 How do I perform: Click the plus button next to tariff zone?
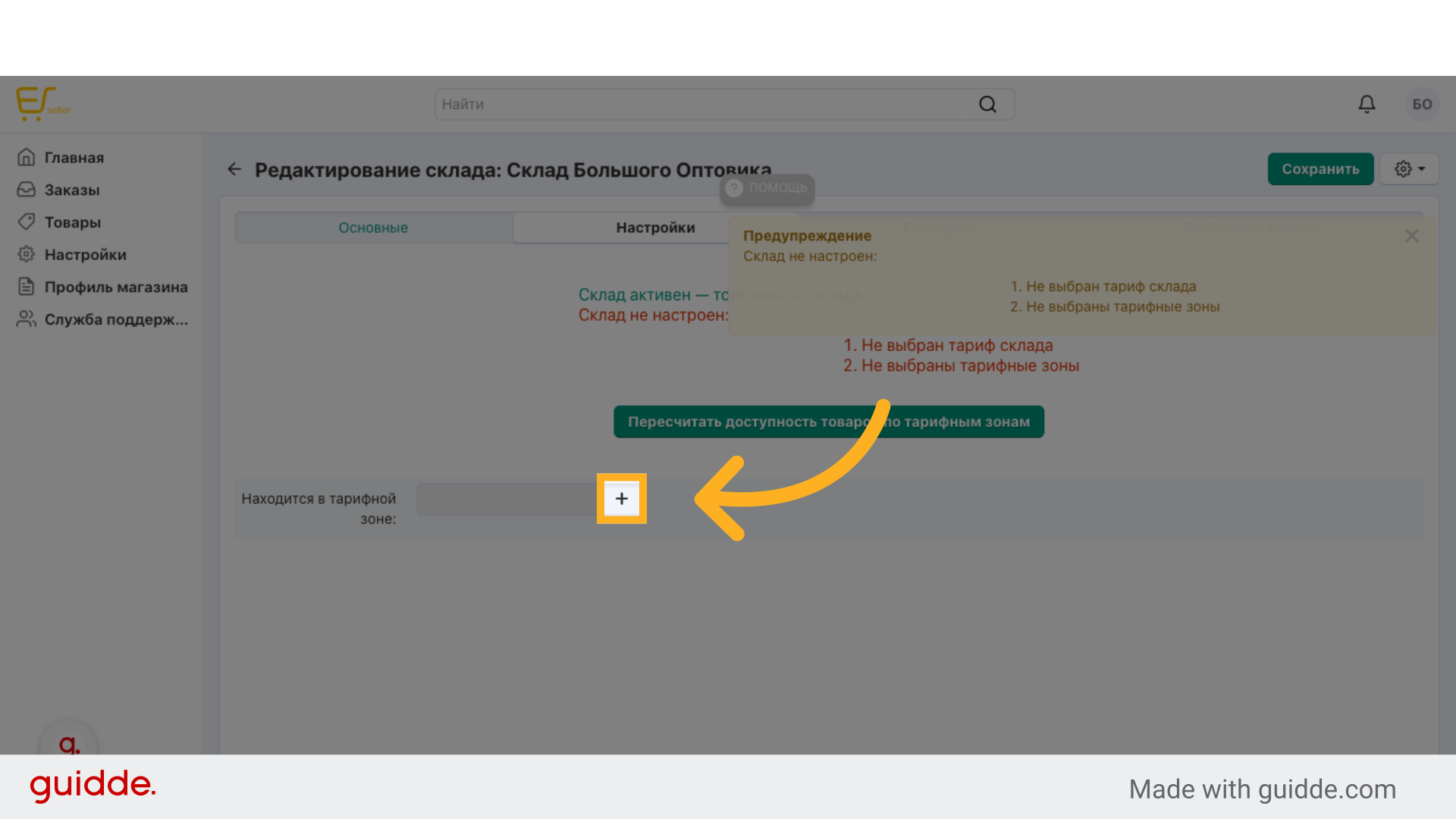pos(621,498)
